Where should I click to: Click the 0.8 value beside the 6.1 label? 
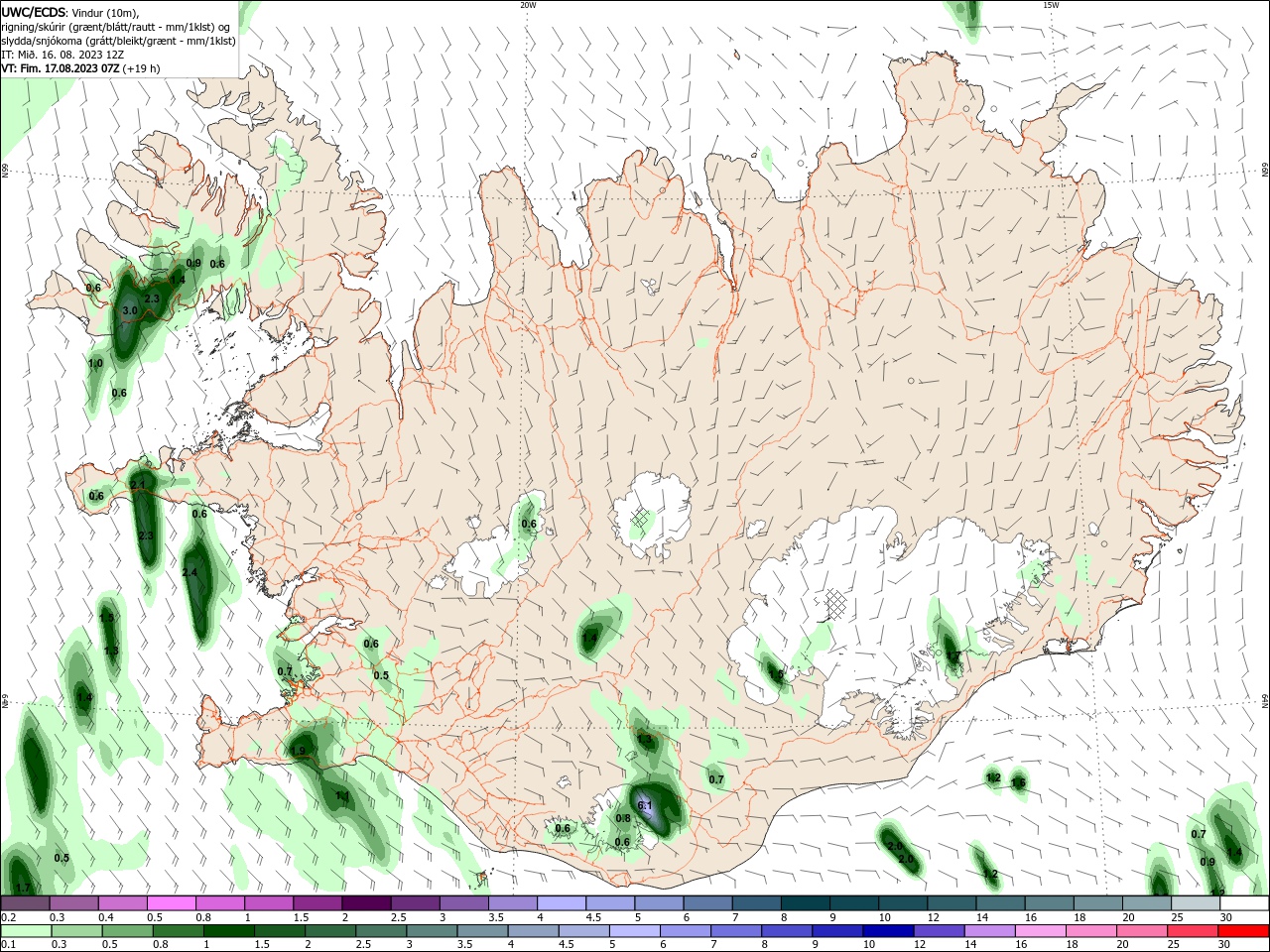[x=623, y=818]
